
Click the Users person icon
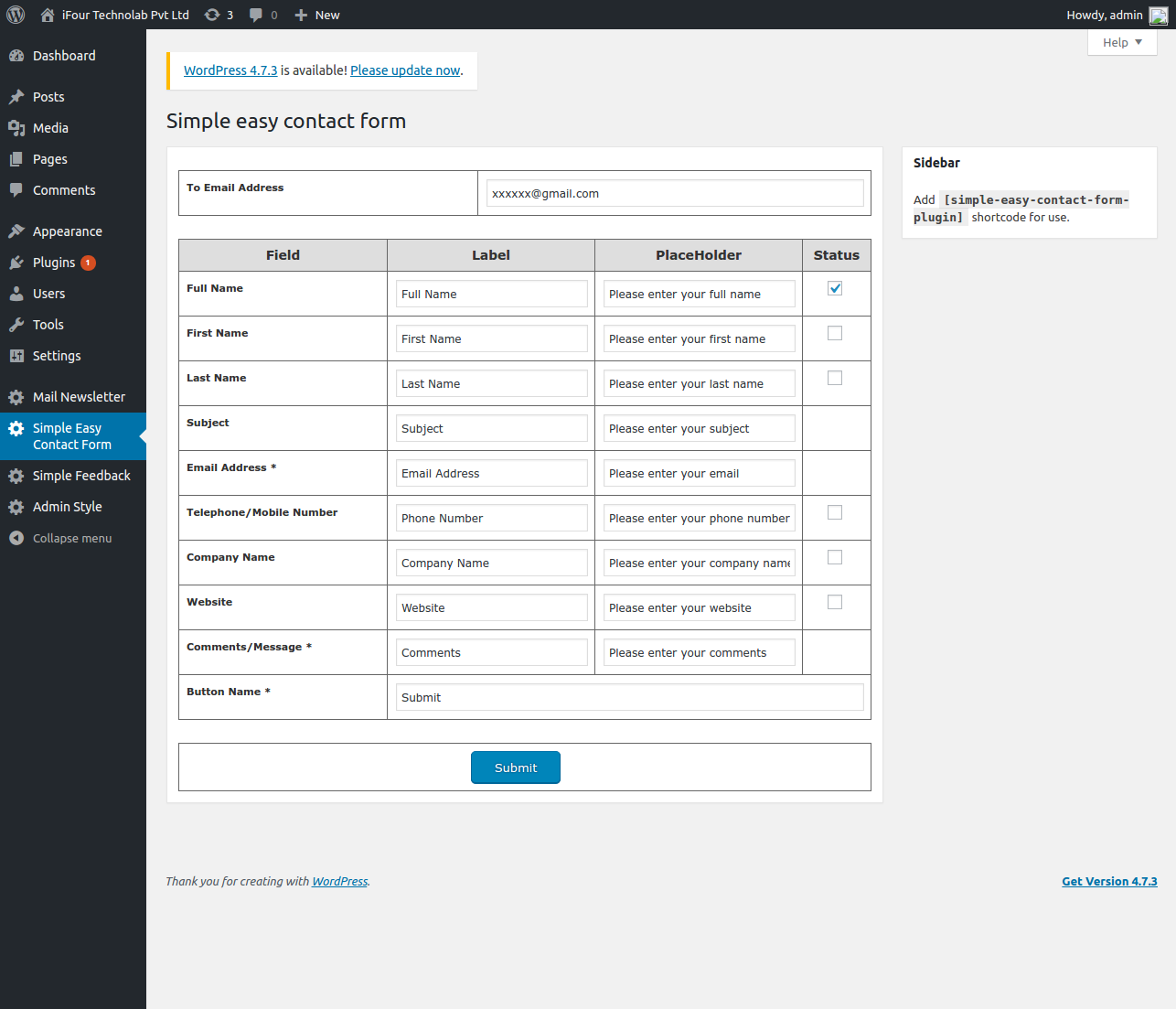click(x=16, y=294)
